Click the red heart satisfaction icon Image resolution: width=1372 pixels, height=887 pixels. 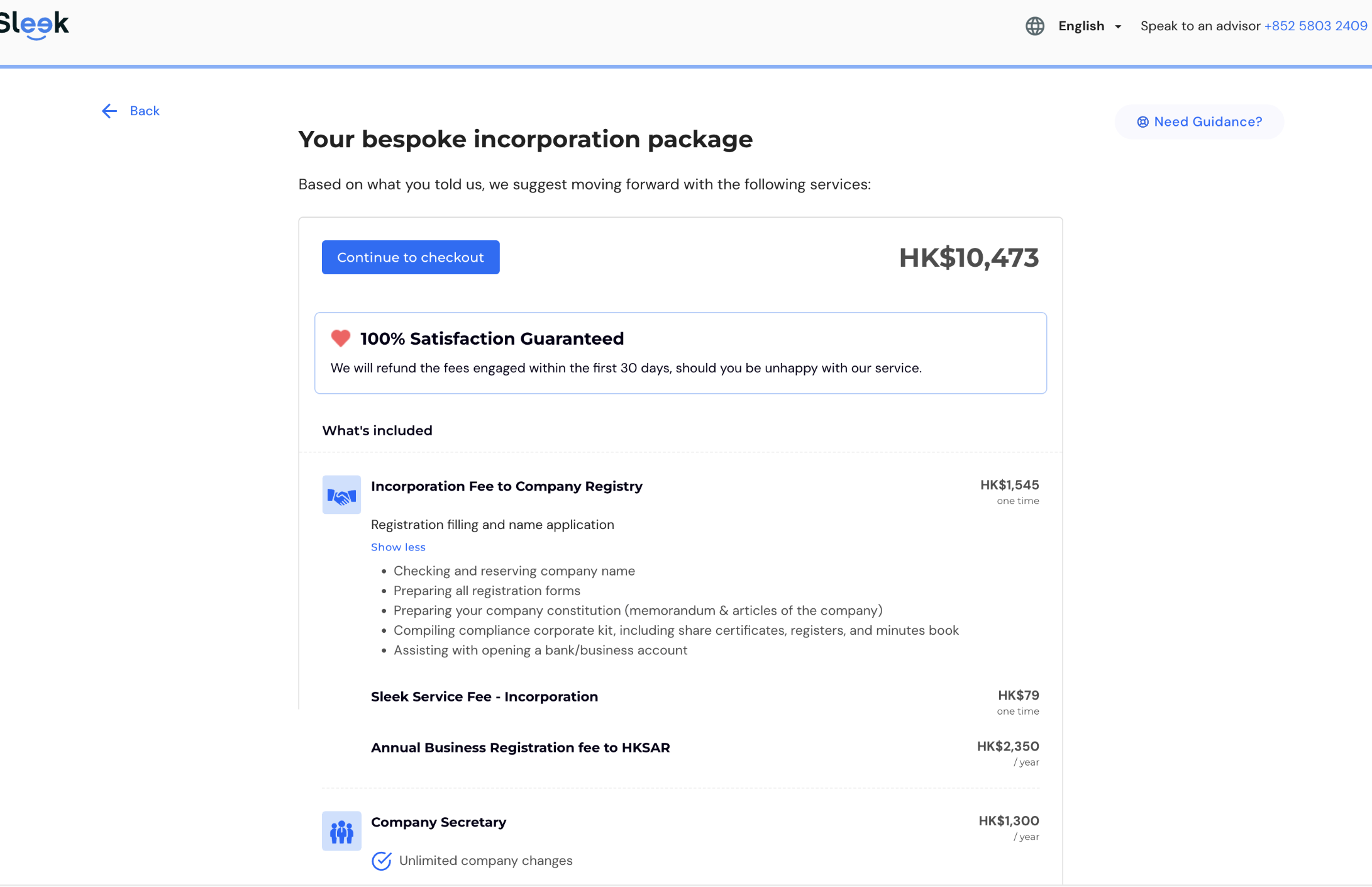coord(341,338)
